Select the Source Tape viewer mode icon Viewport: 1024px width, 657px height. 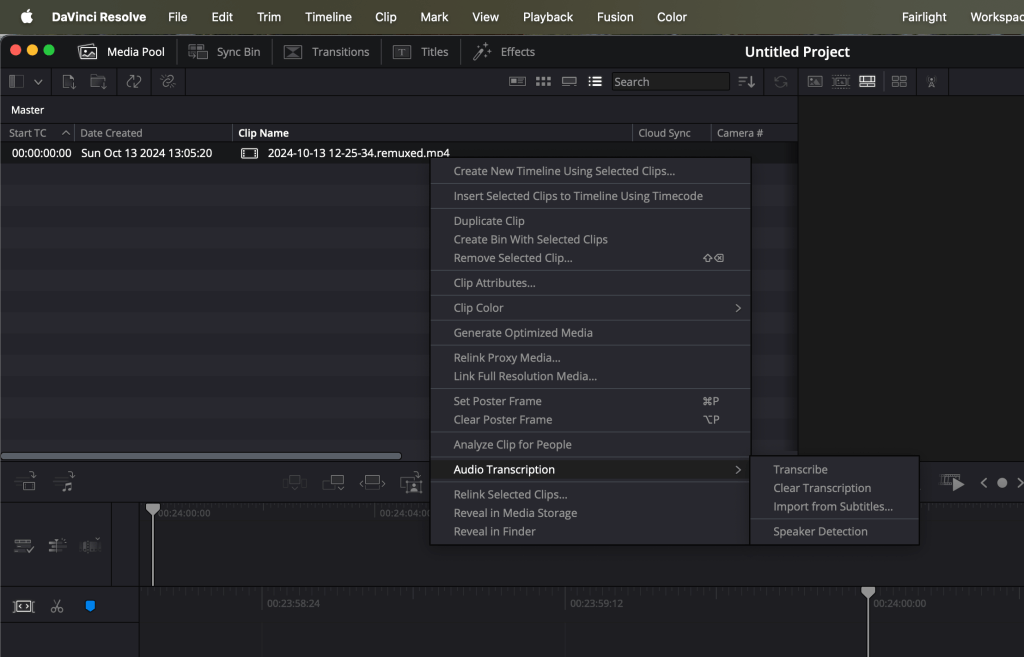[840, 82]
